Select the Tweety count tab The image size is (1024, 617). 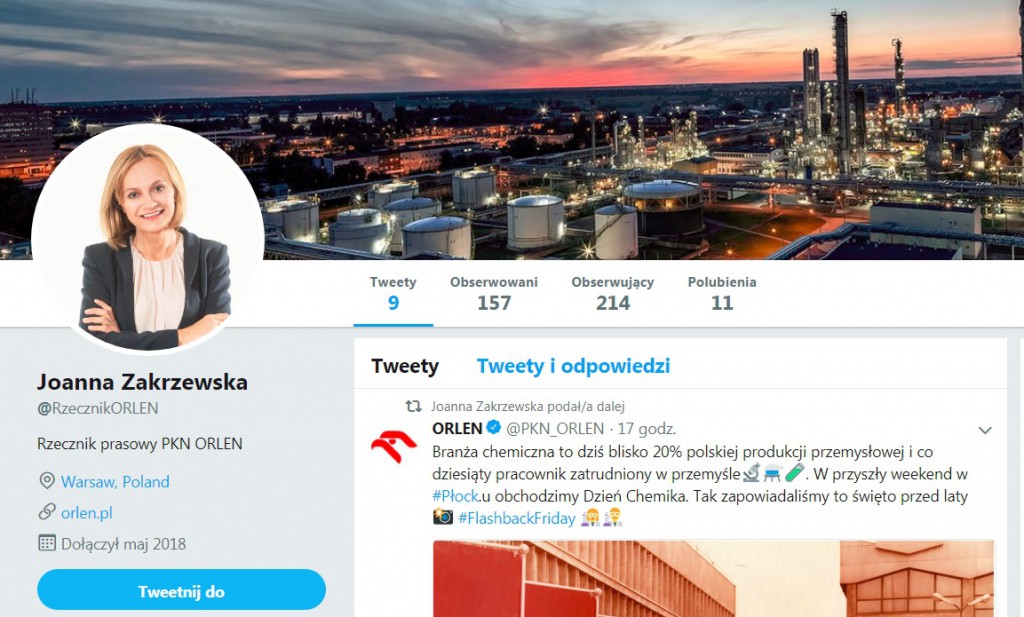393,293
